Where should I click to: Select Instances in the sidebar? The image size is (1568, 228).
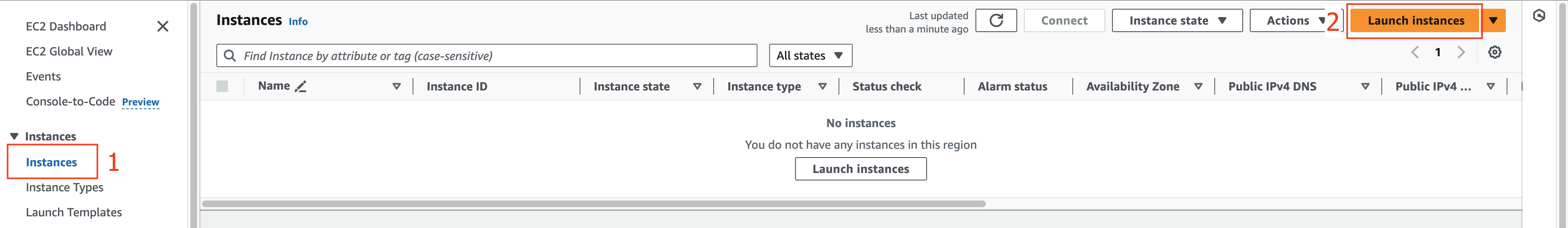(51, 162)
